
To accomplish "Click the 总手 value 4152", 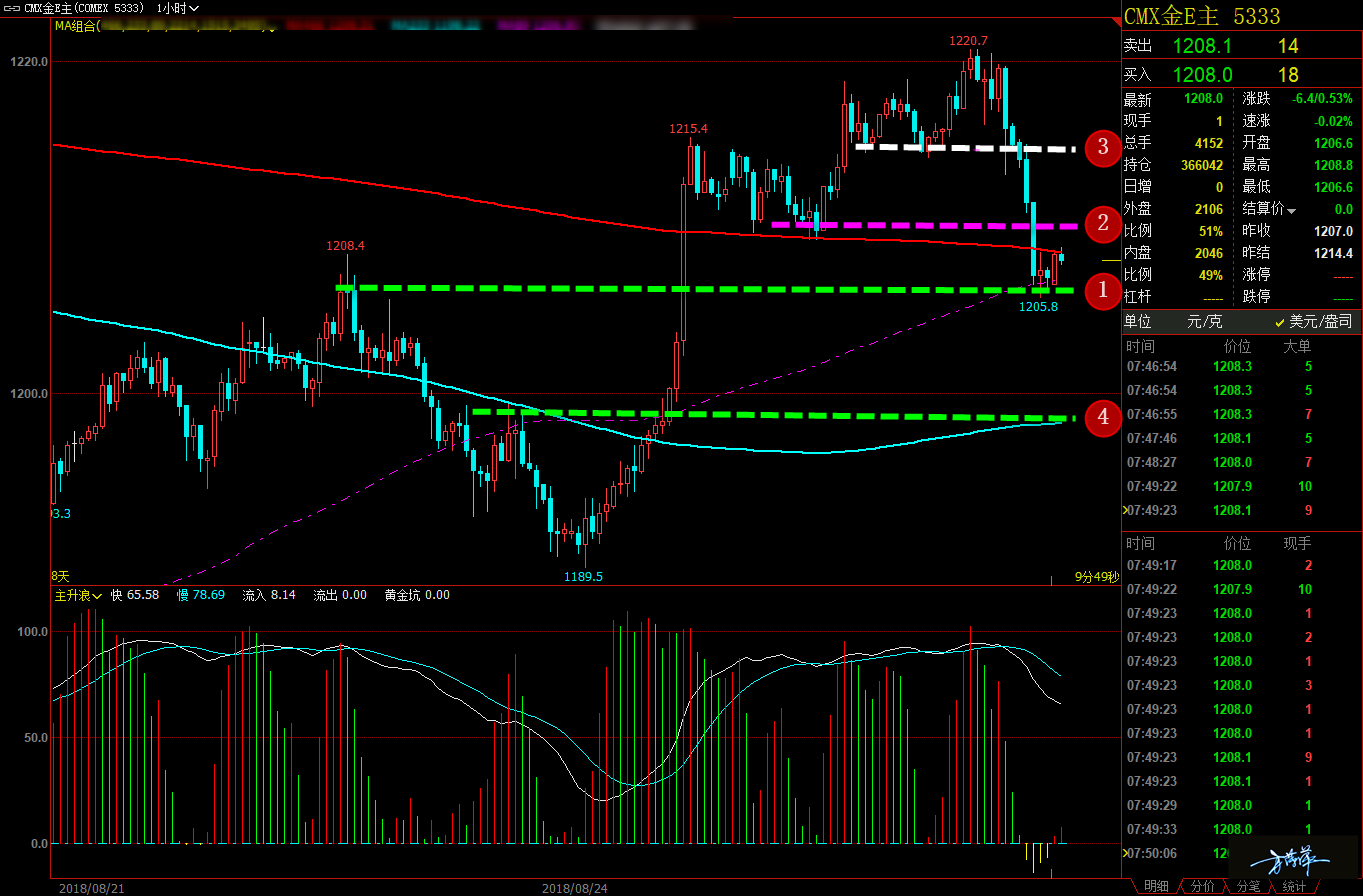I will click(x=1209, y=143).
